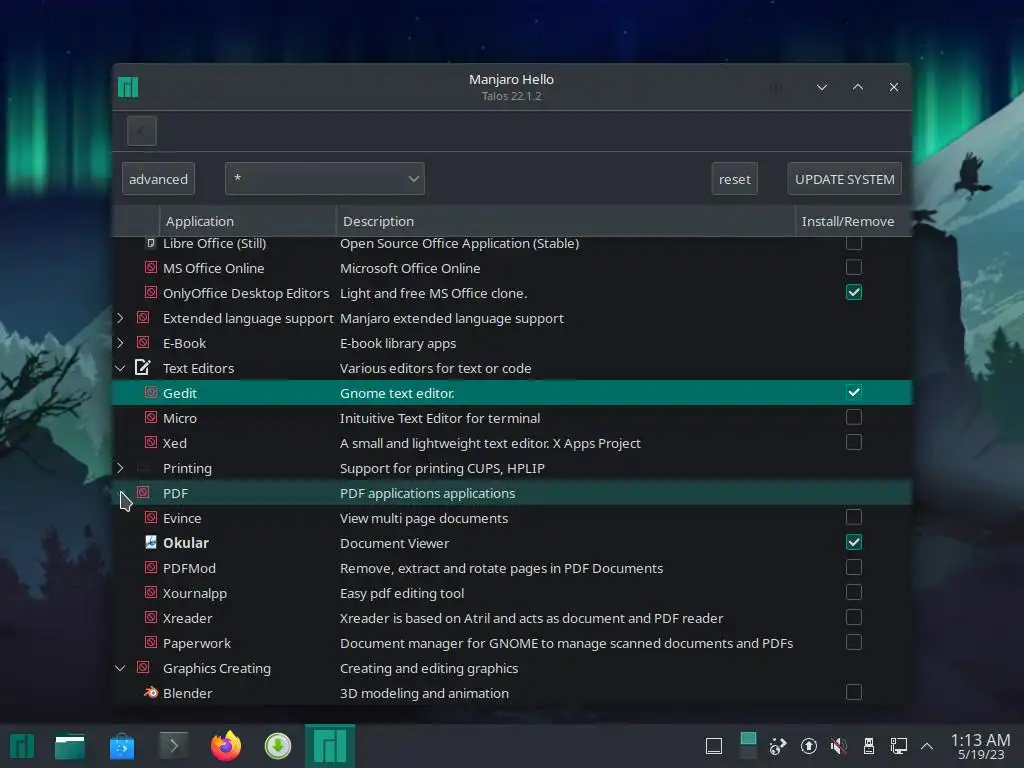Click the reset button
The width and height of the screenshot is (1024, 768).
pyautogui.click(x=734, y=178)
